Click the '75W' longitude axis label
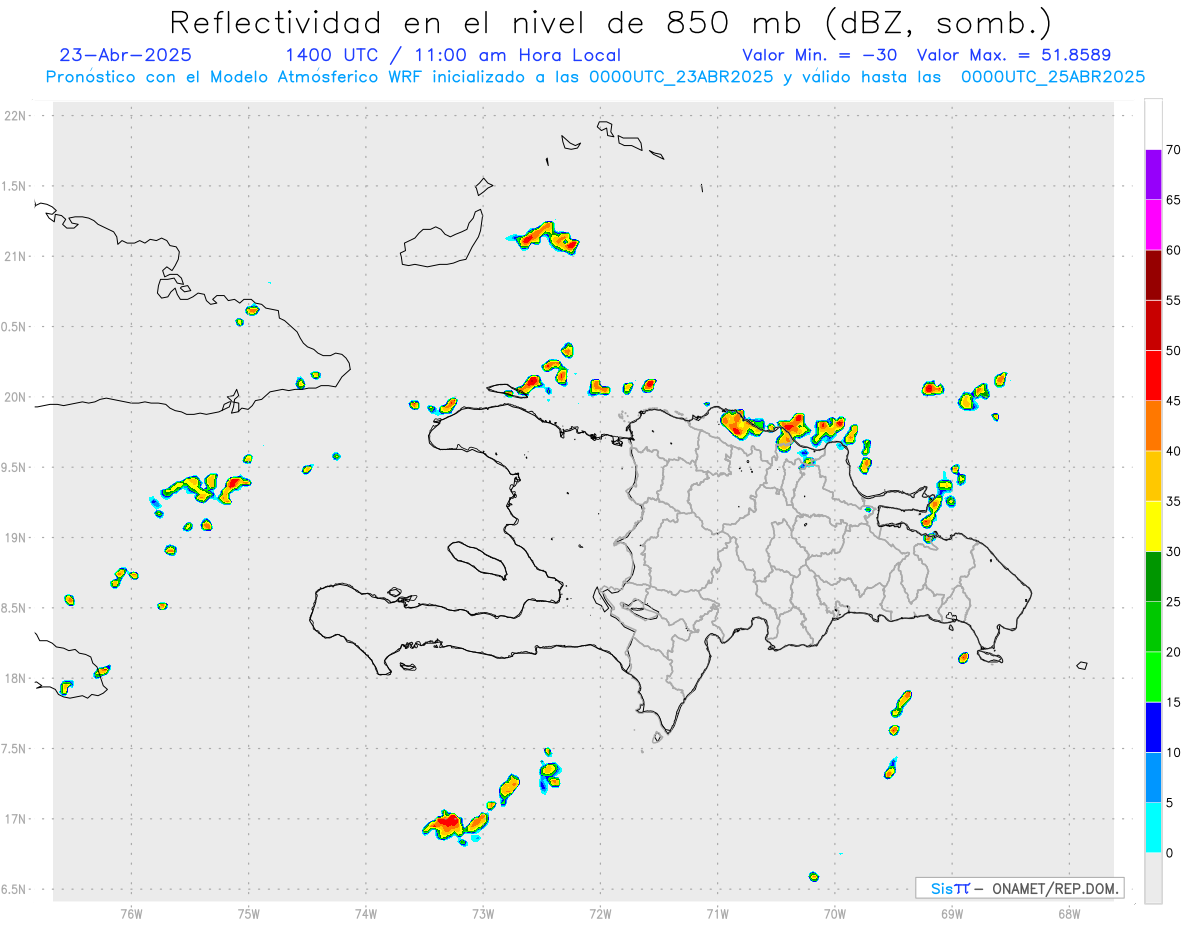 (x=249, y=913)
